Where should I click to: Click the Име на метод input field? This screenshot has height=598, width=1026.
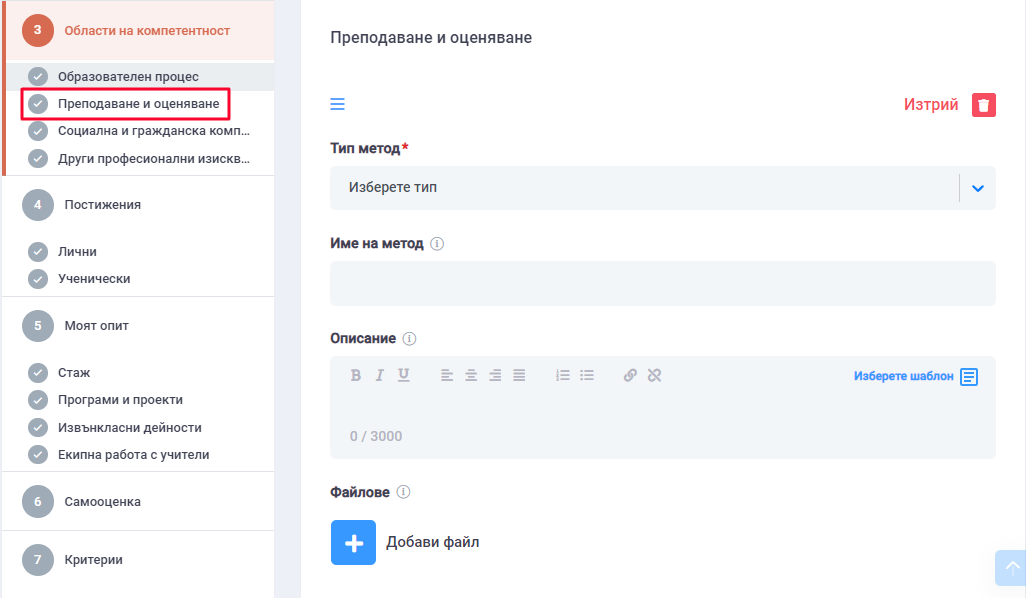[662, 283]
